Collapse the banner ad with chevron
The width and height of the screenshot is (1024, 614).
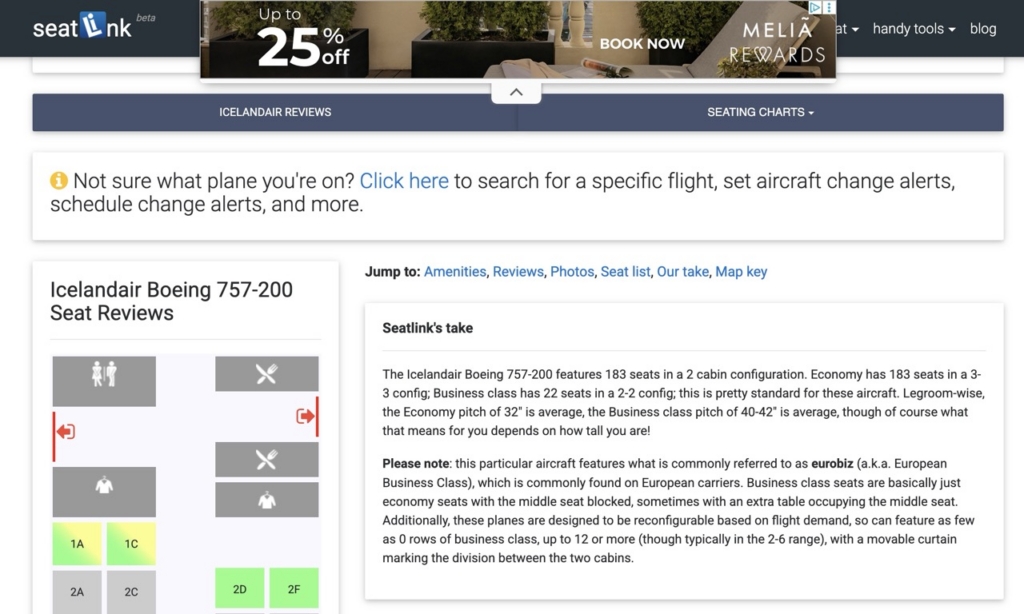[516, 92]
